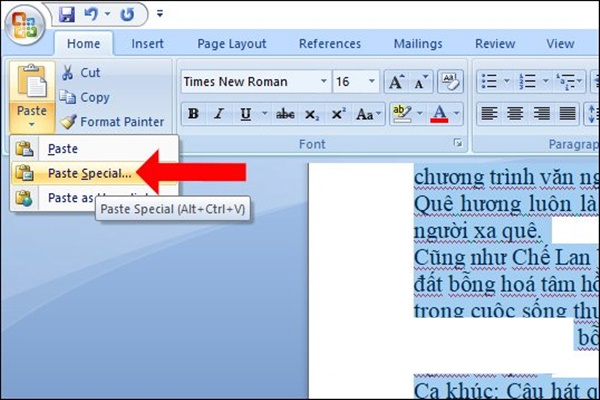Switch to the Review tab
This screenshot has width=600, height=400.
click(x=495, y=44)
